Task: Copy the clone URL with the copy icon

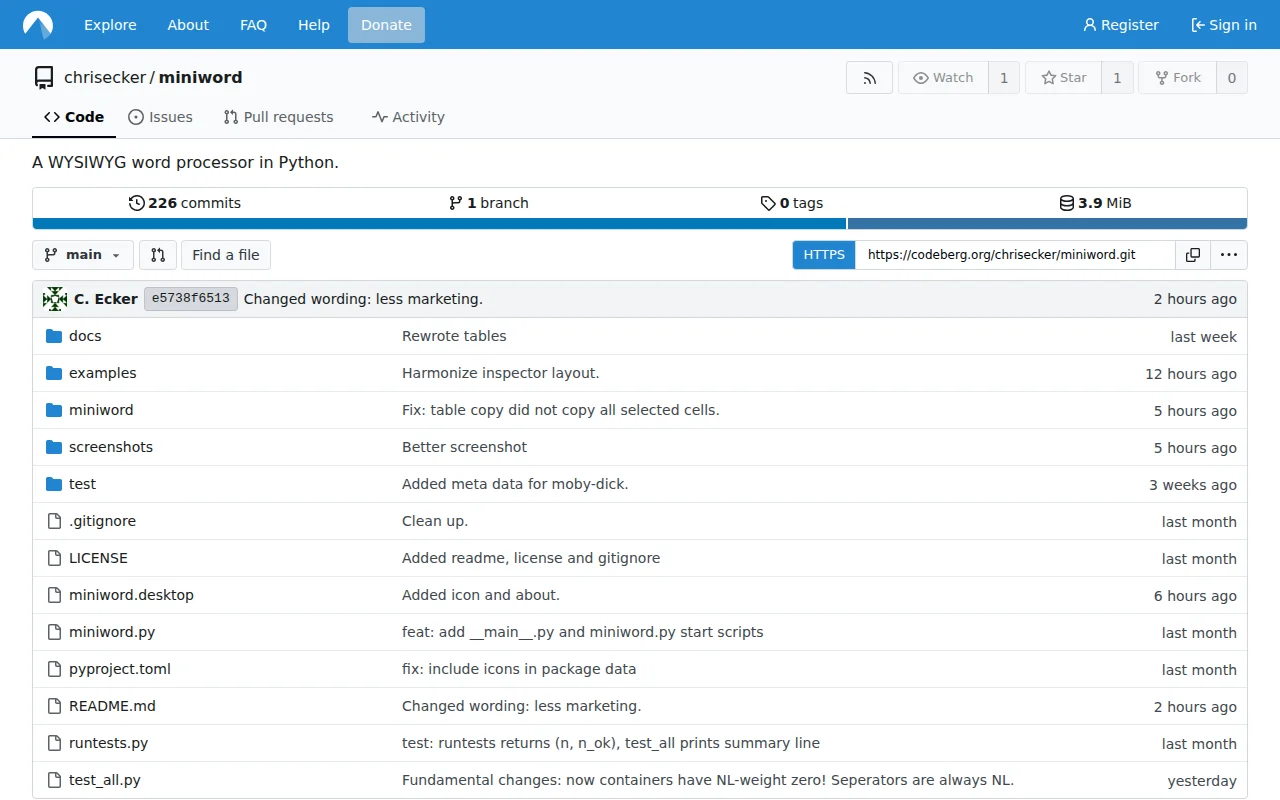Action: [1193, 255]
